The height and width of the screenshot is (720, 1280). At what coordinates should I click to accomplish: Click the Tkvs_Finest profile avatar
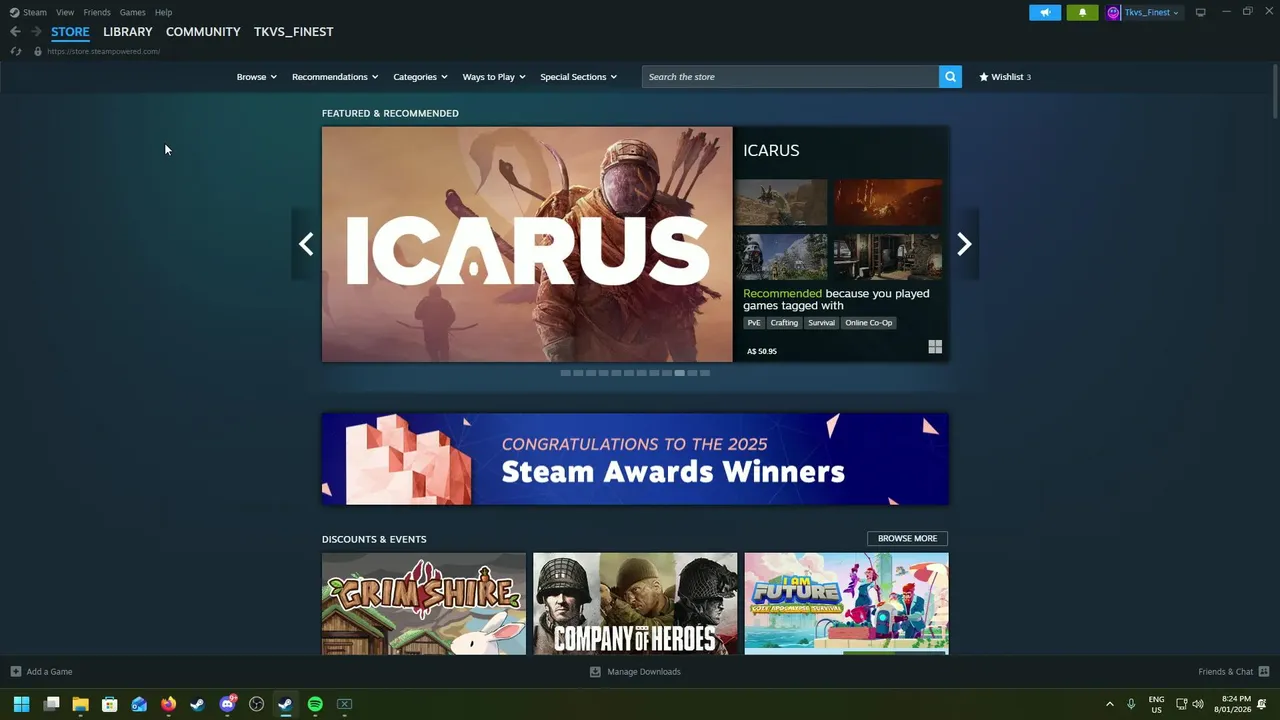click(1113, 12)
